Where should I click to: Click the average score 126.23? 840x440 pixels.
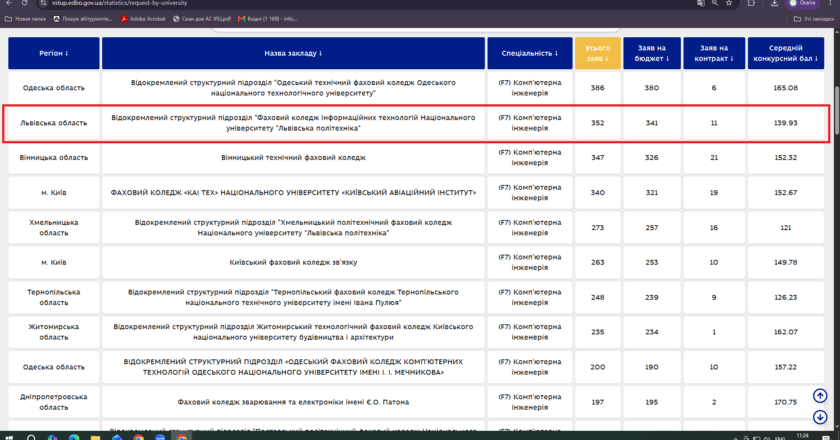point(786,297)
